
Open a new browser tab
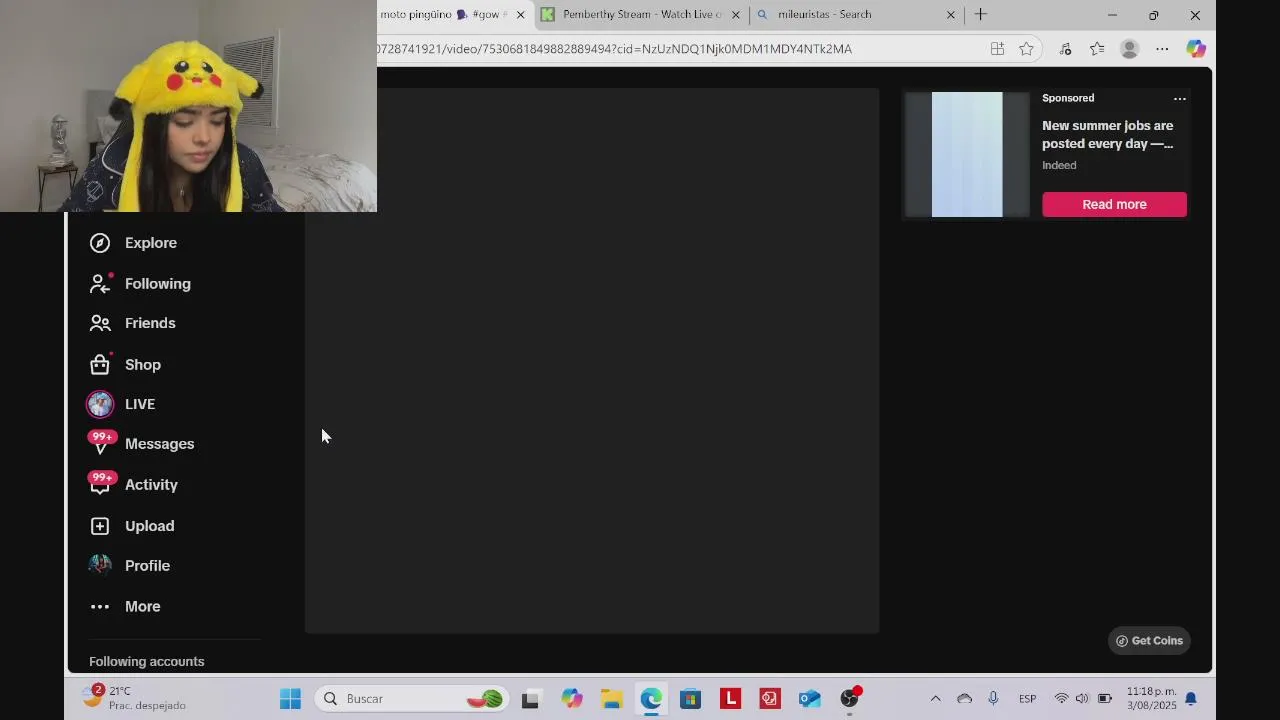[981, 15]
